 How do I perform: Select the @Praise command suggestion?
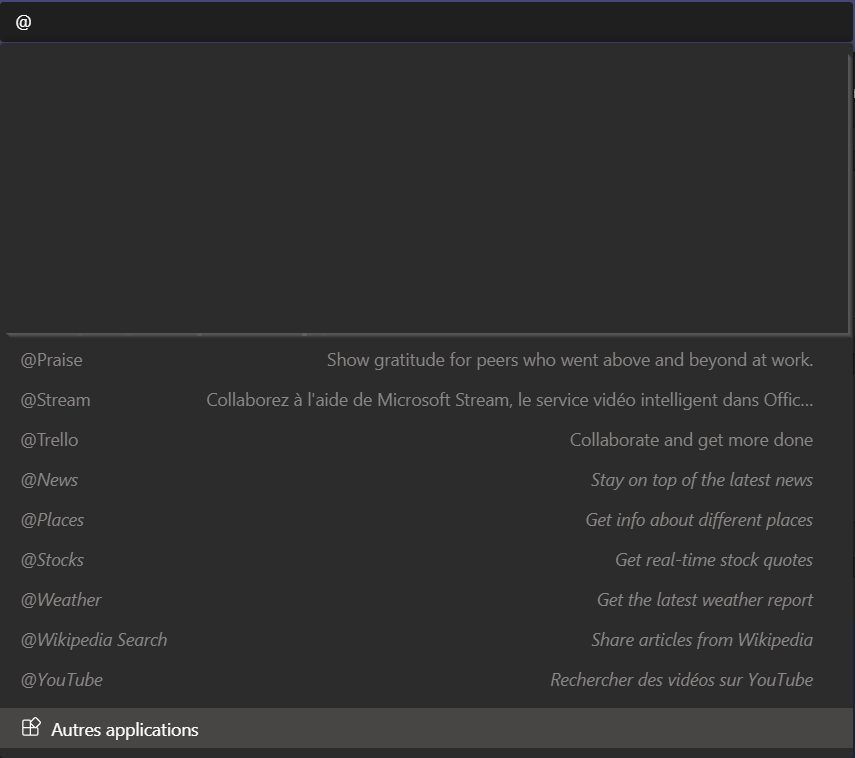425,360
